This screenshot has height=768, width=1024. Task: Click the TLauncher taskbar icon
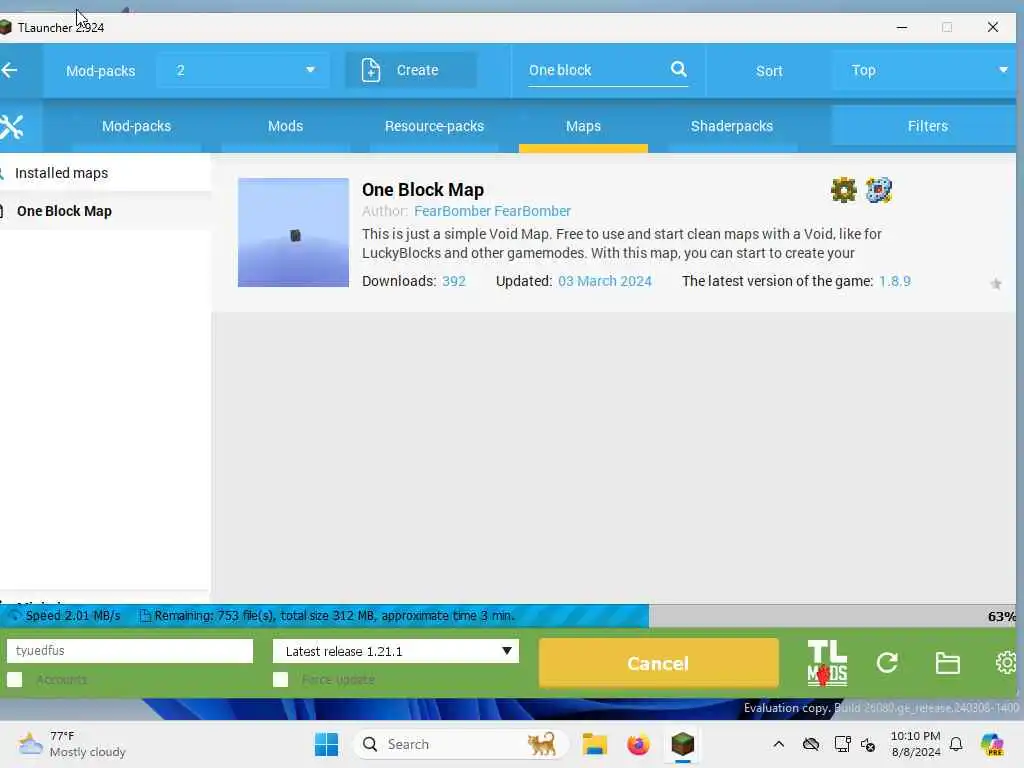click(x=682, y=744)
